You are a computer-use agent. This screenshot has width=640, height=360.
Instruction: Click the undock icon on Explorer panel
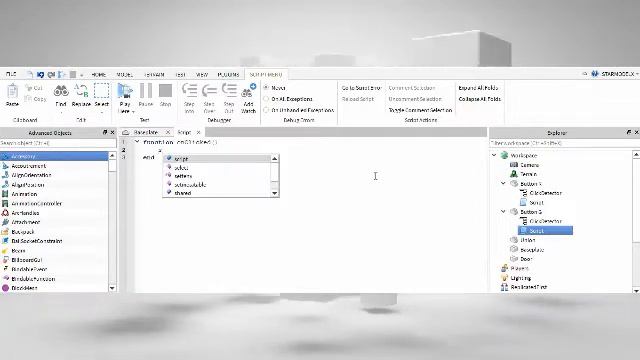point(629,132)
